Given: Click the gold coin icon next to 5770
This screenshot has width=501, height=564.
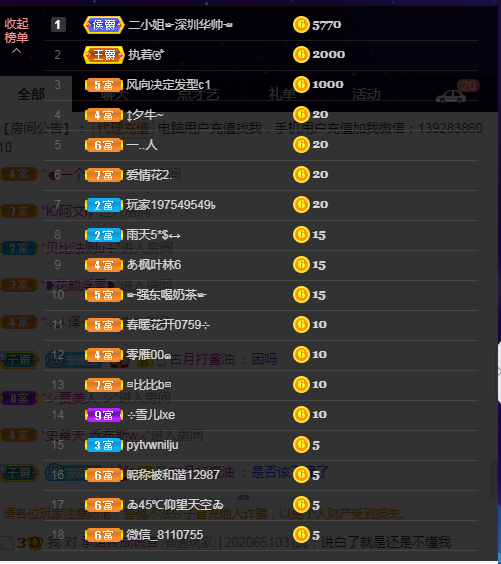Looking at the screenshot, I should click(x=301, y=24).
